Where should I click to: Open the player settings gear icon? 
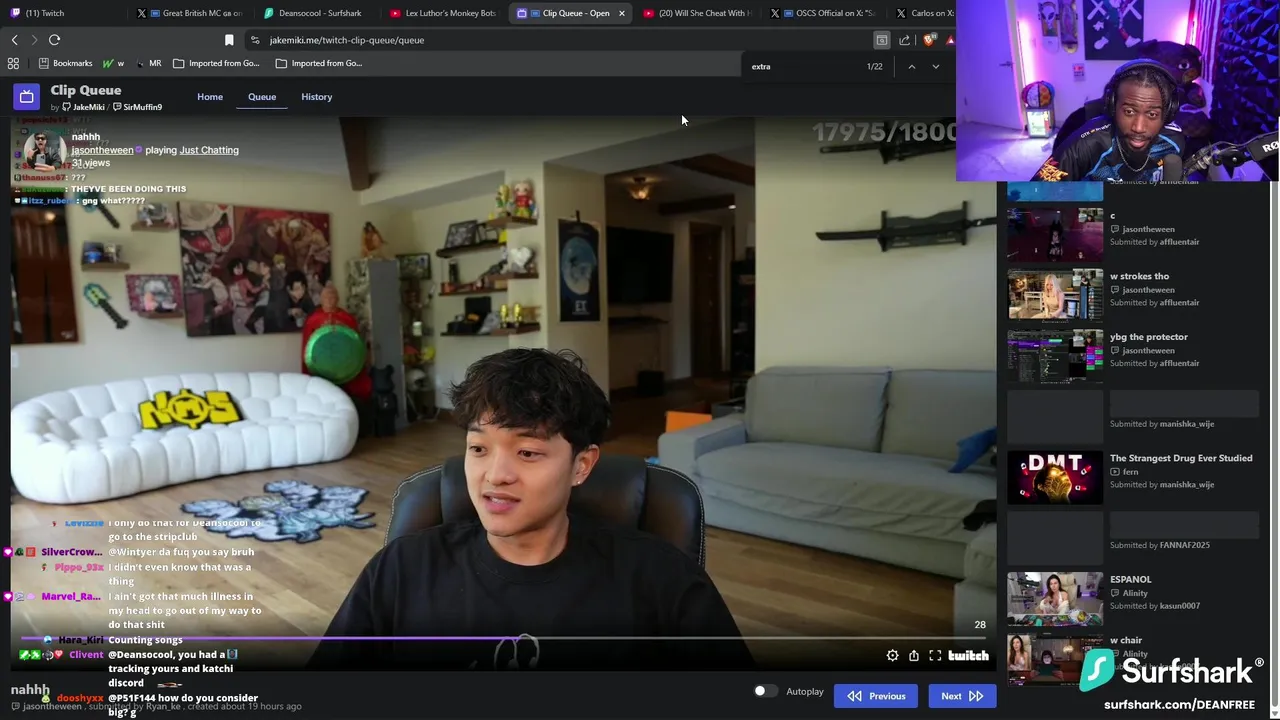pos(892,656)
